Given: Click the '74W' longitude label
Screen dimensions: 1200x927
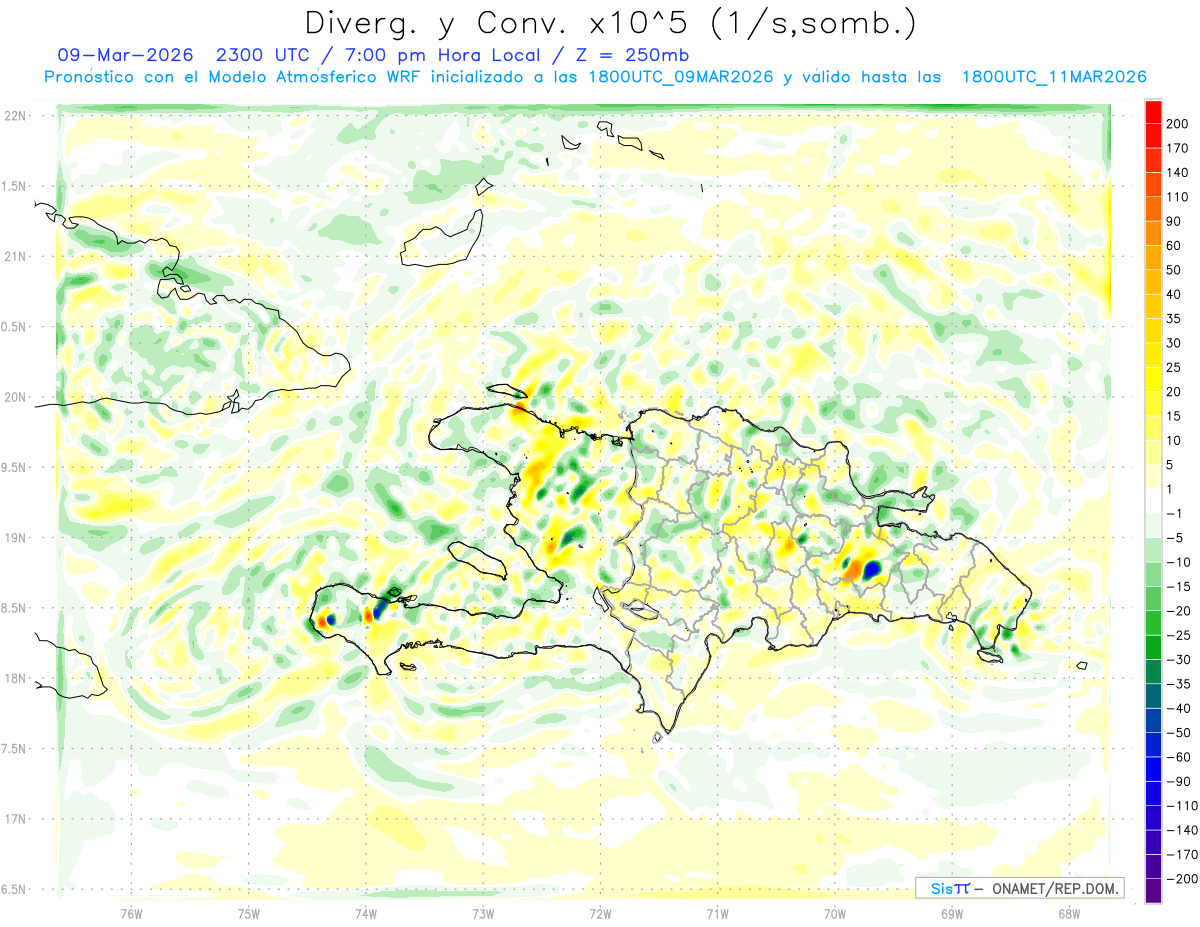Looking at the screenshot, I should tap(366, 912).
